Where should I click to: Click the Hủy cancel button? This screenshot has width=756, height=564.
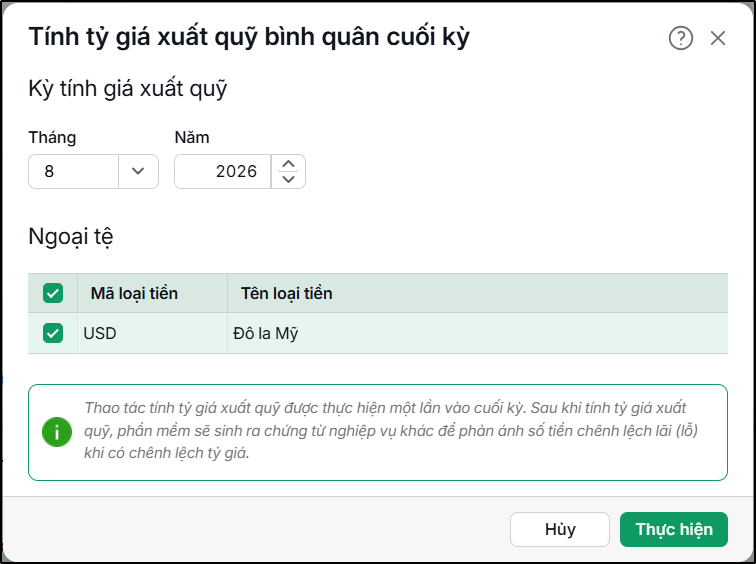pos(560,529)
